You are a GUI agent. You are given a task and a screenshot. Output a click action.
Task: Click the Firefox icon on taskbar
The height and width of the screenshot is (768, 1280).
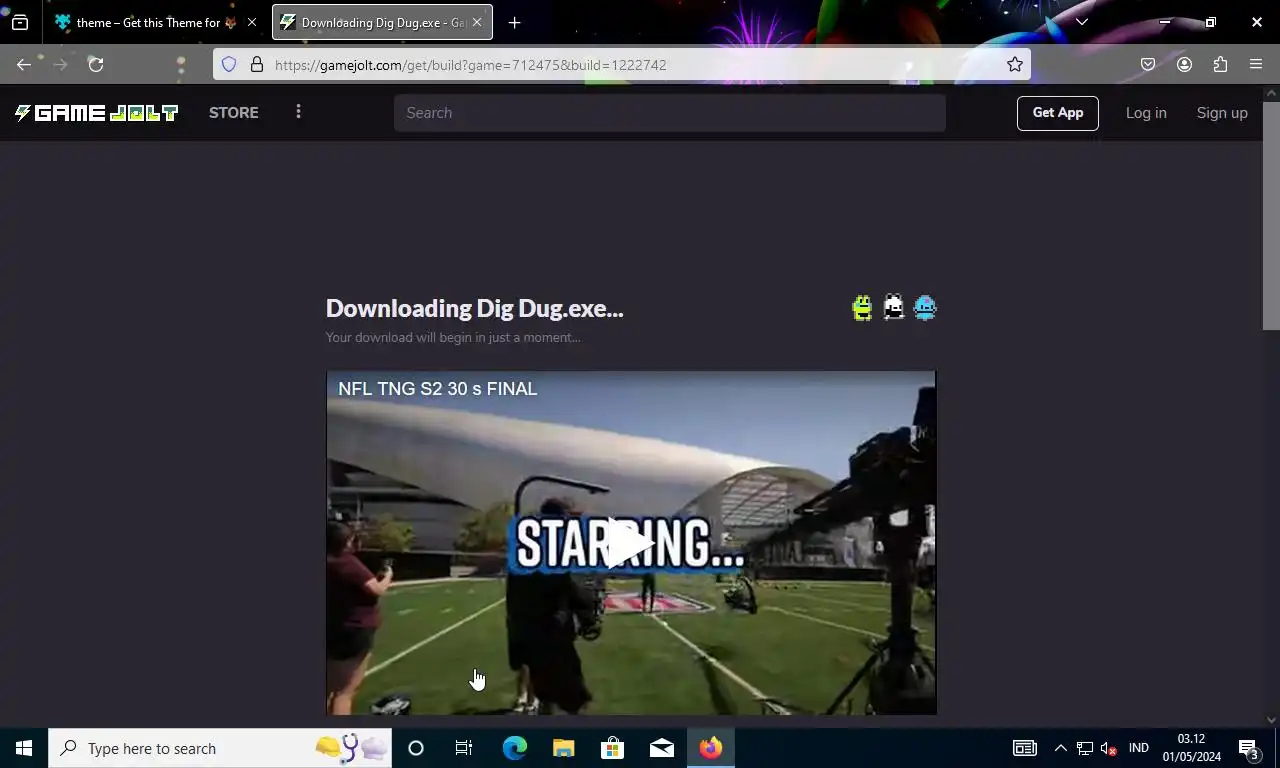pos(711,748)
